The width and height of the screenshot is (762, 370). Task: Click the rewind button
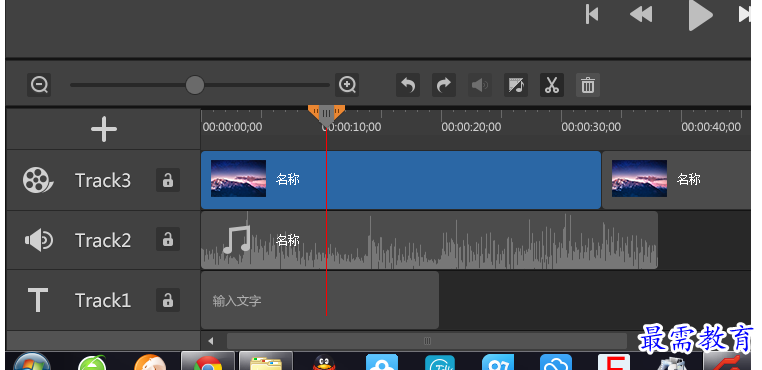(x=641, y=15)
